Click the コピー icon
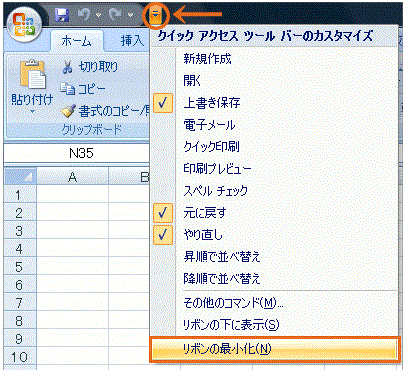 (68, 89)
